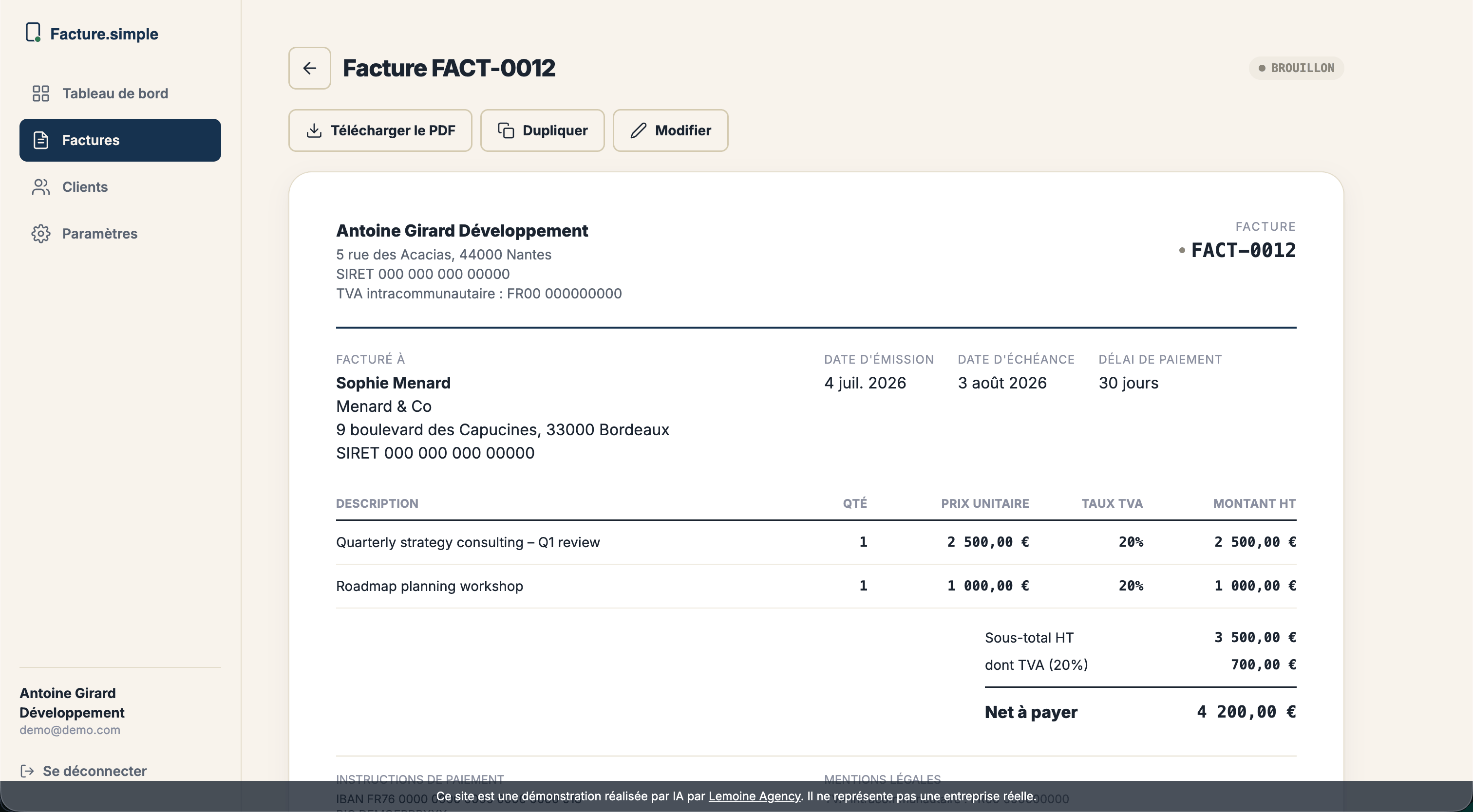Click the MONTANT HT column header
The image size is (1473, 812).
(1255, 503)
